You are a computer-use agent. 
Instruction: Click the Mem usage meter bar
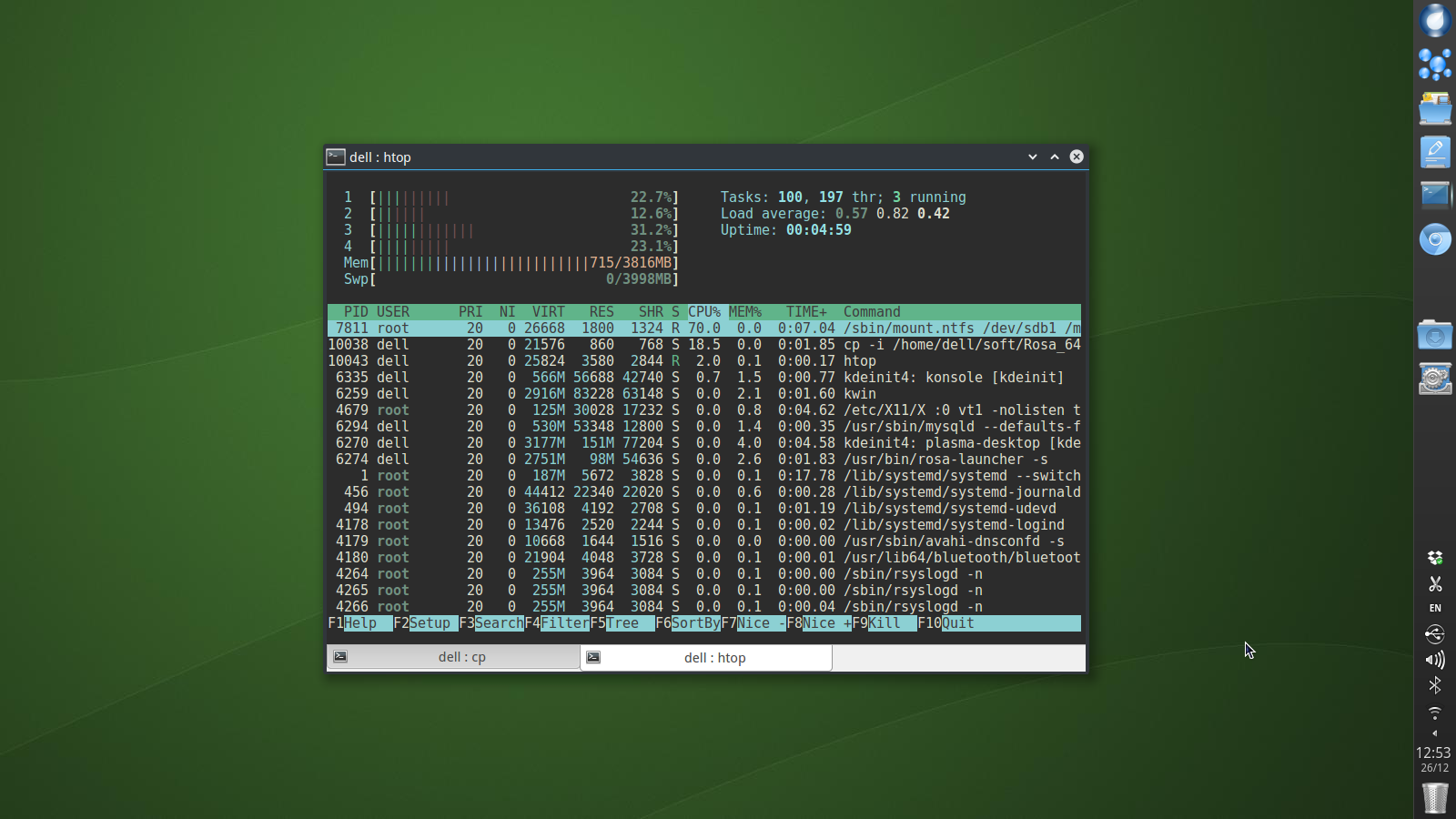tap(511, 263)
